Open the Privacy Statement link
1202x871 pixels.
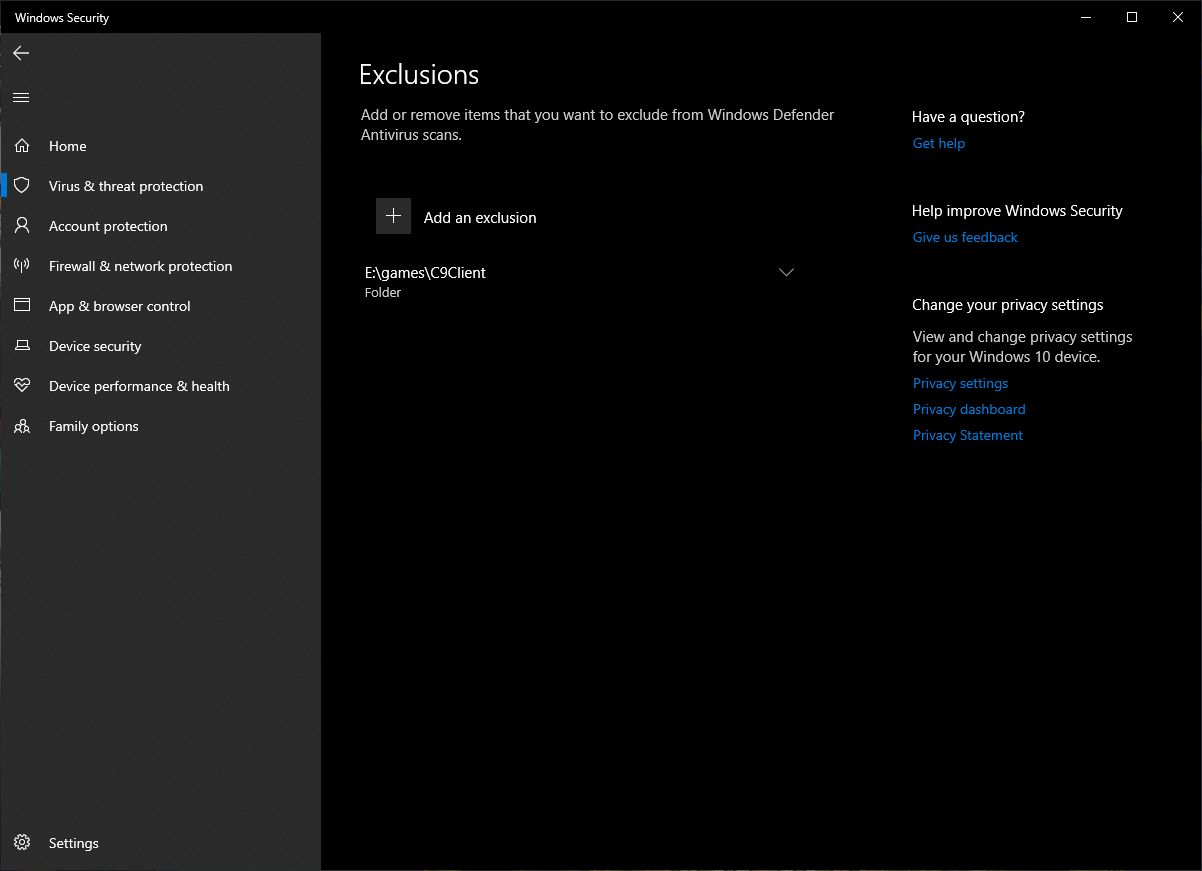[x=967, y=435]
